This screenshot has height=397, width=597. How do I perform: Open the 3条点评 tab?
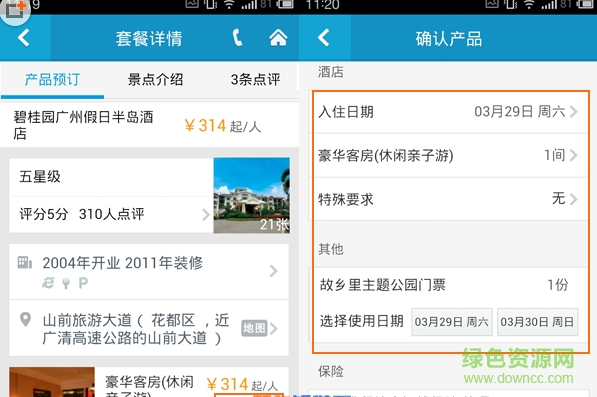[255, 80]
